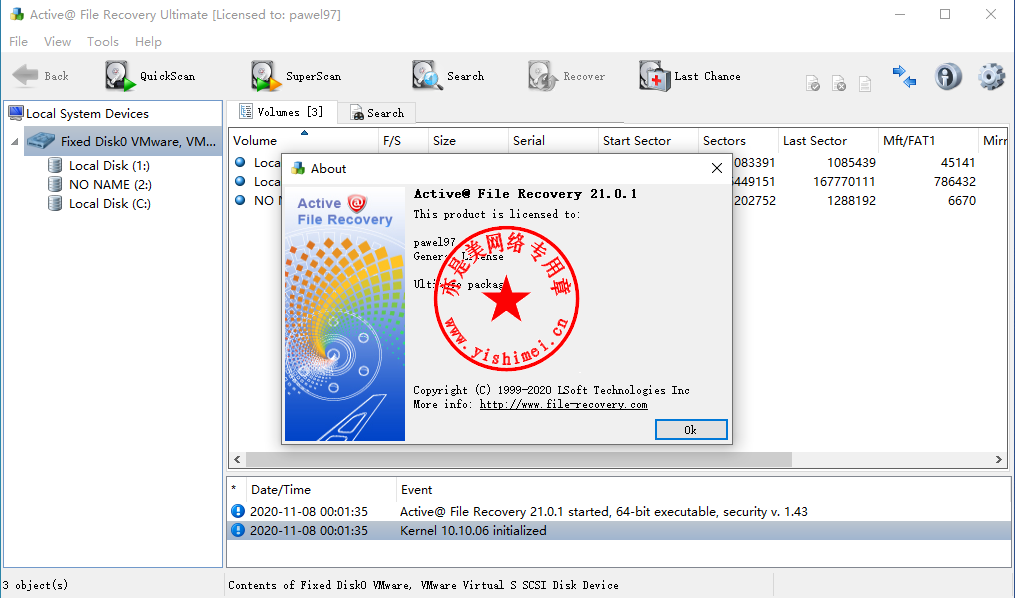The image size is (1015, 598).
Task: Click the blank document toolbar icon
Action: (865, 83)
